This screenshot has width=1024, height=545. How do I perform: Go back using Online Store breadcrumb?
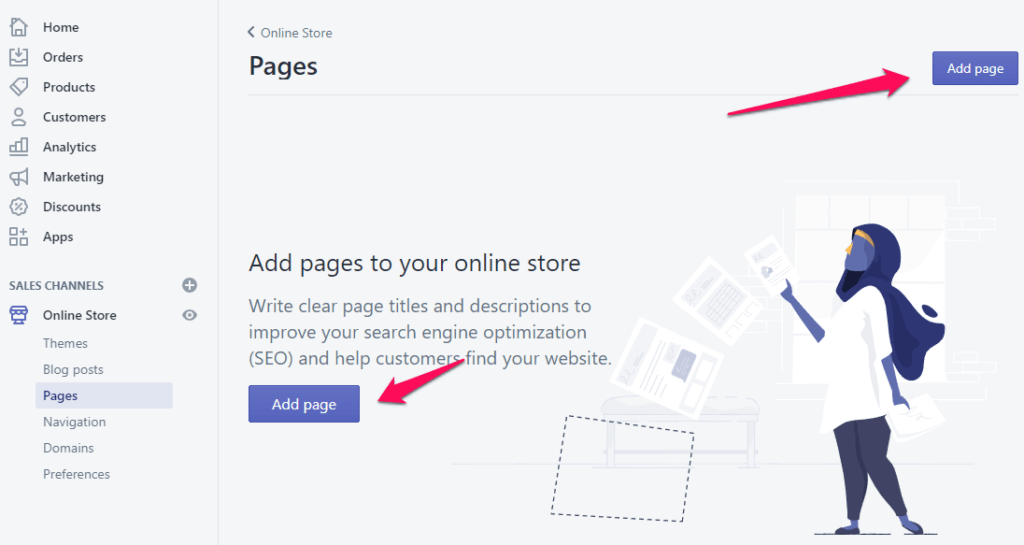[x=290, y=33]
